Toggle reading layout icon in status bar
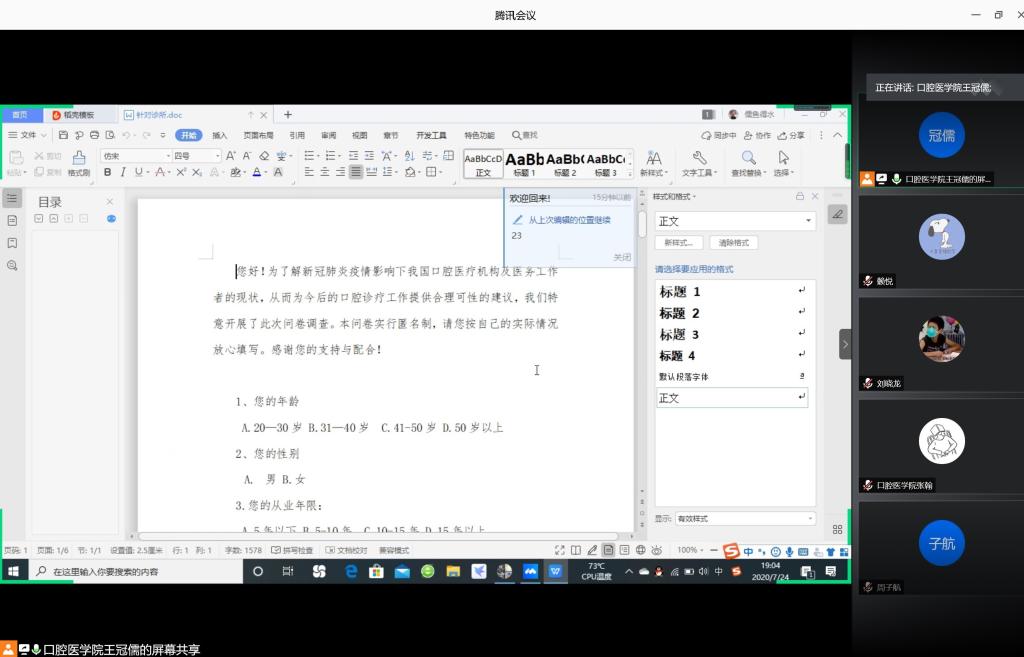The image size is (1024, 657). pyautogui.click(x=576, y=551)
